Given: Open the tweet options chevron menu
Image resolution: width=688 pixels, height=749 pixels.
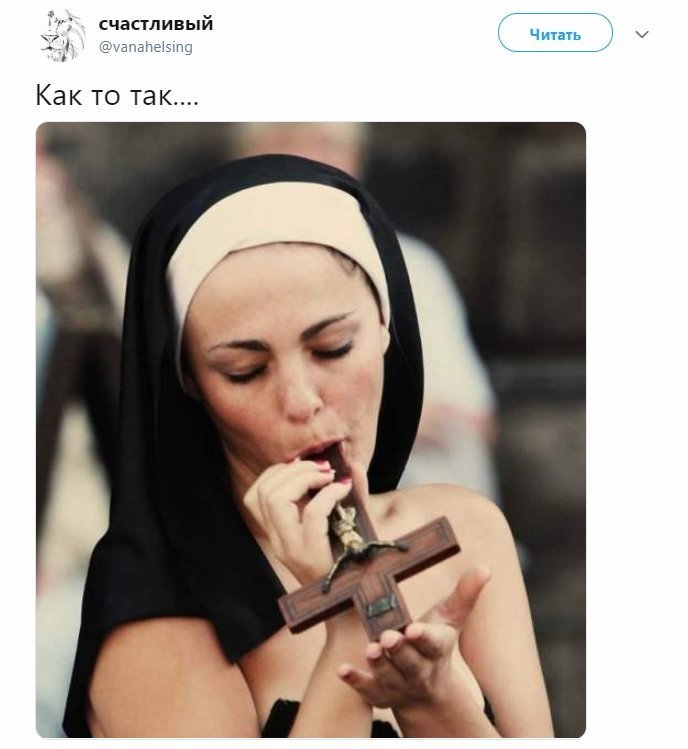Looking at the screenshot, I should tap(642, 34).
